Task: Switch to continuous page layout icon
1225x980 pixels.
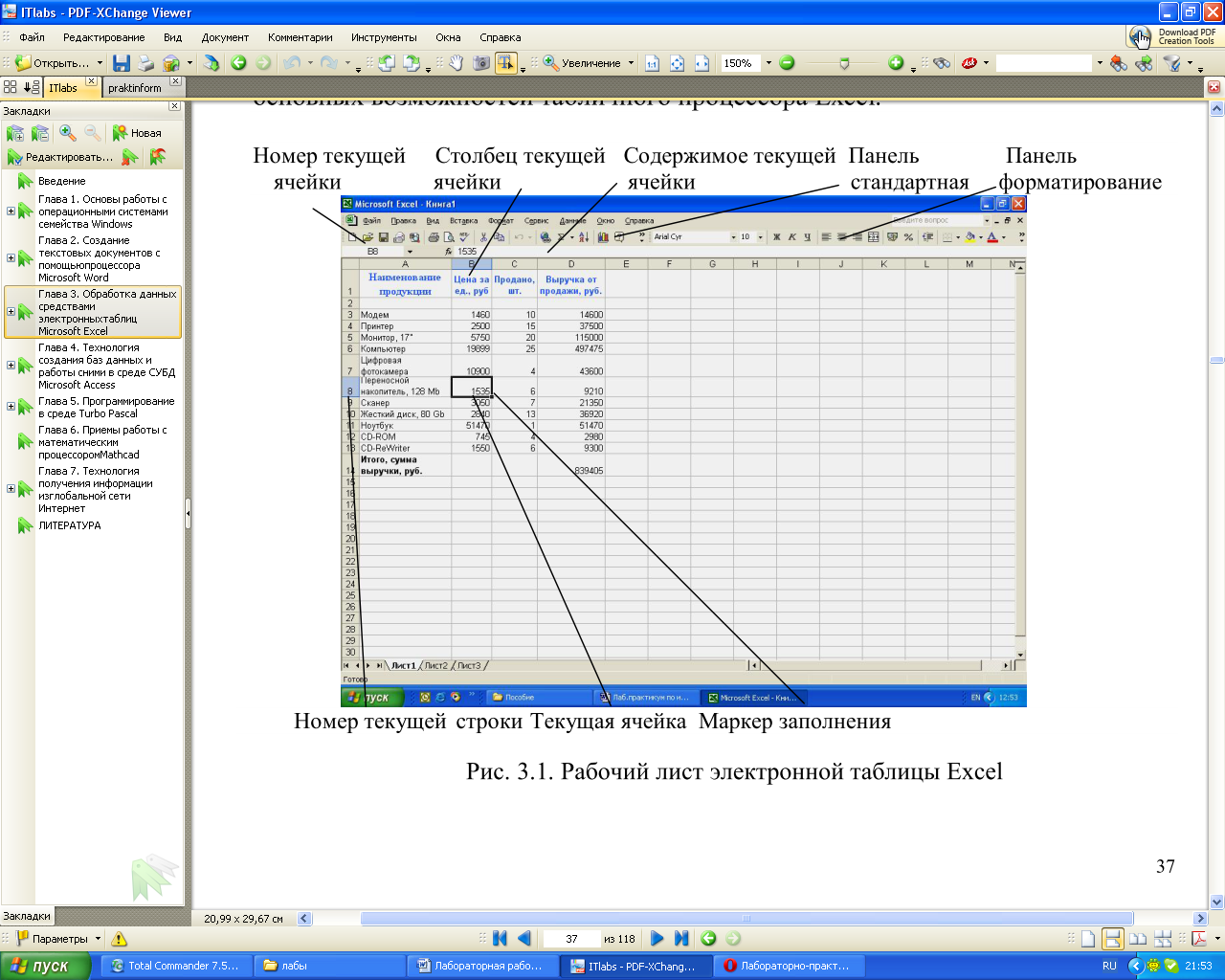Action: click(x=1112, y=939)
